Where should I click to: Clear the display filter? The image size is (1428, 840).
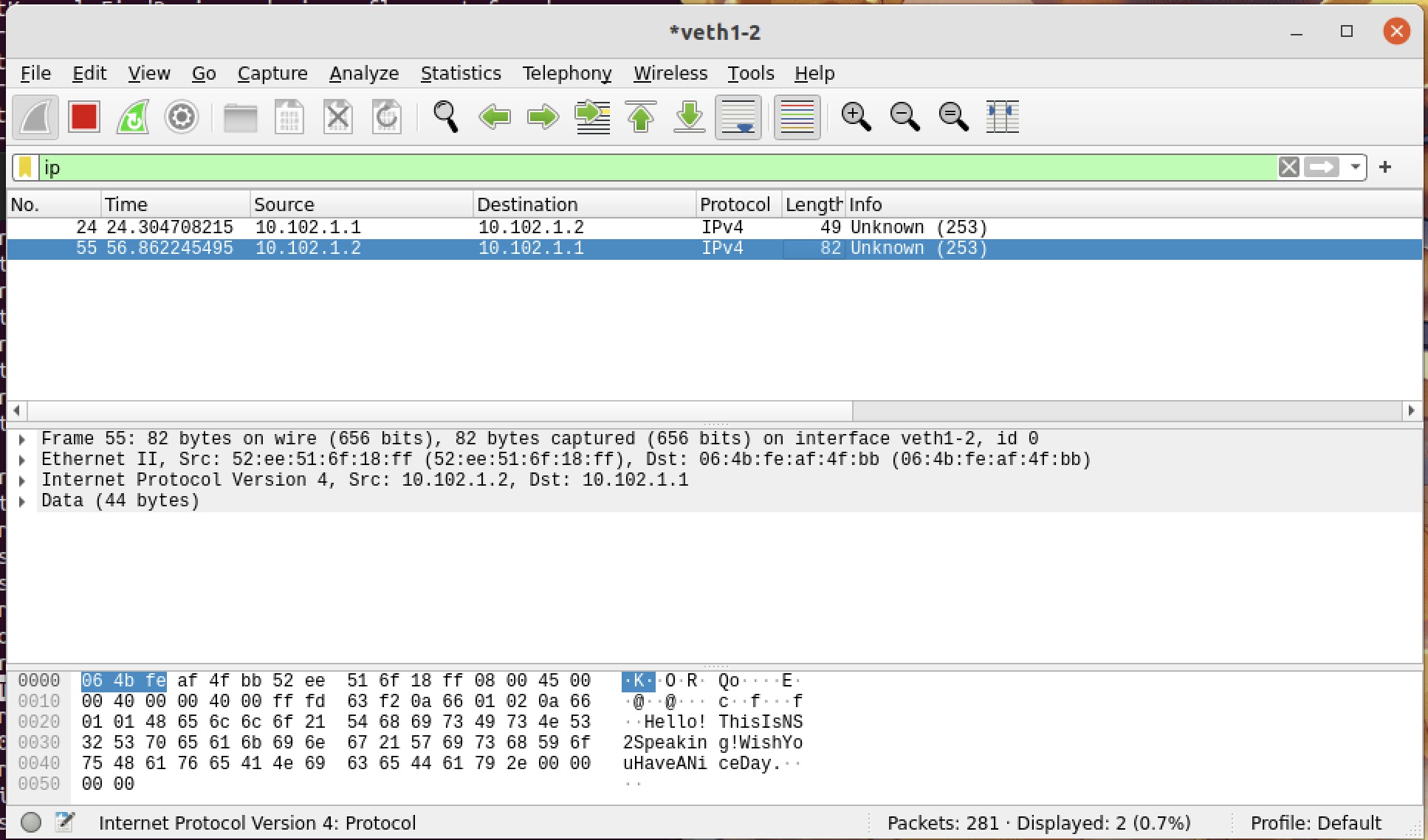[1289, 168]
